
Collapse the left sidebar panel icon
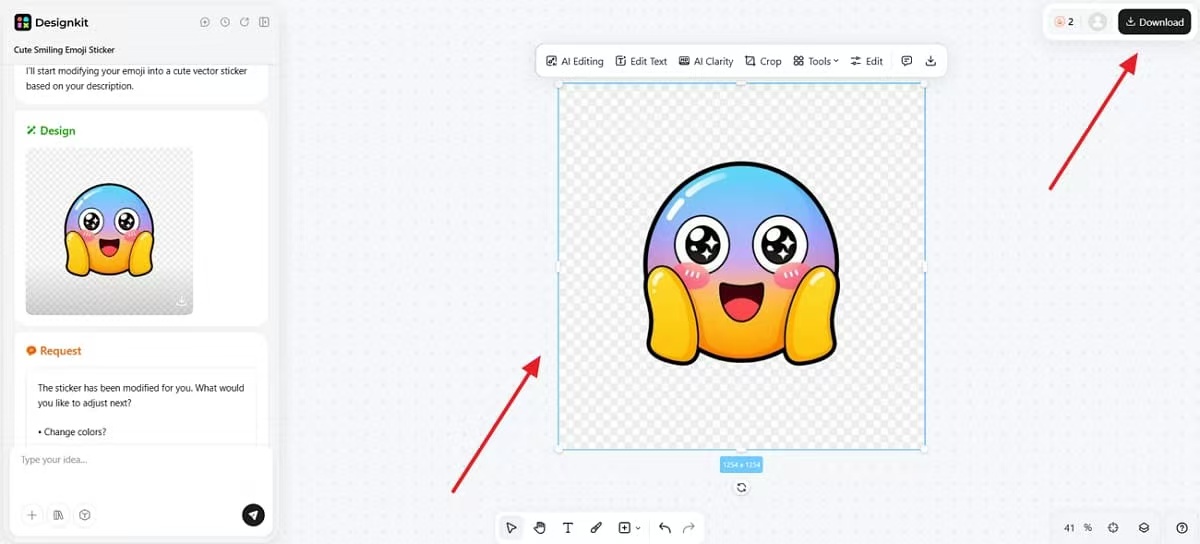pyautogui.click(x=264, y=22)
